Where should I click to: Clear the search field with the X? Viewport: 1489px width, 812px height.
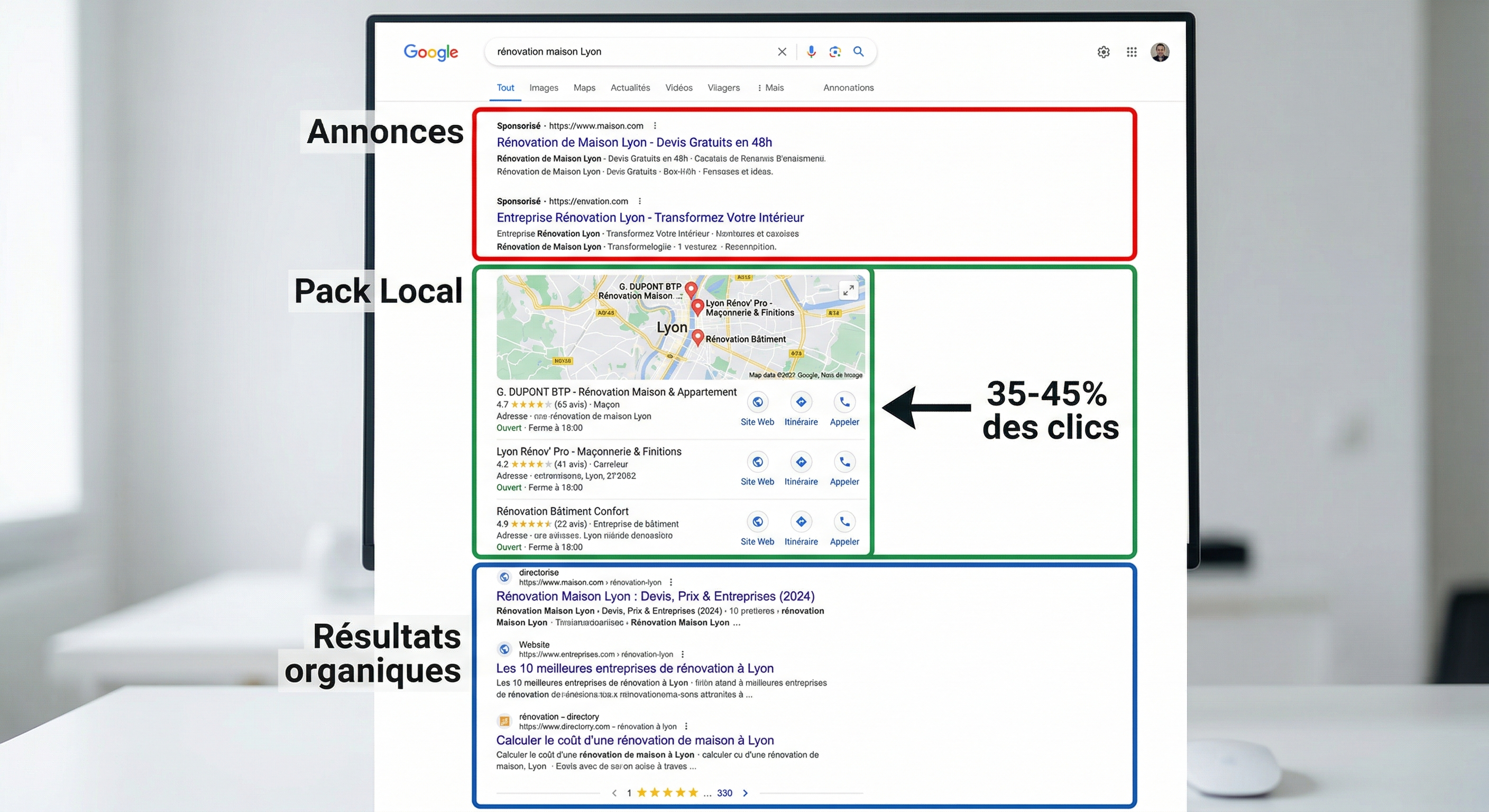[782, 51]
